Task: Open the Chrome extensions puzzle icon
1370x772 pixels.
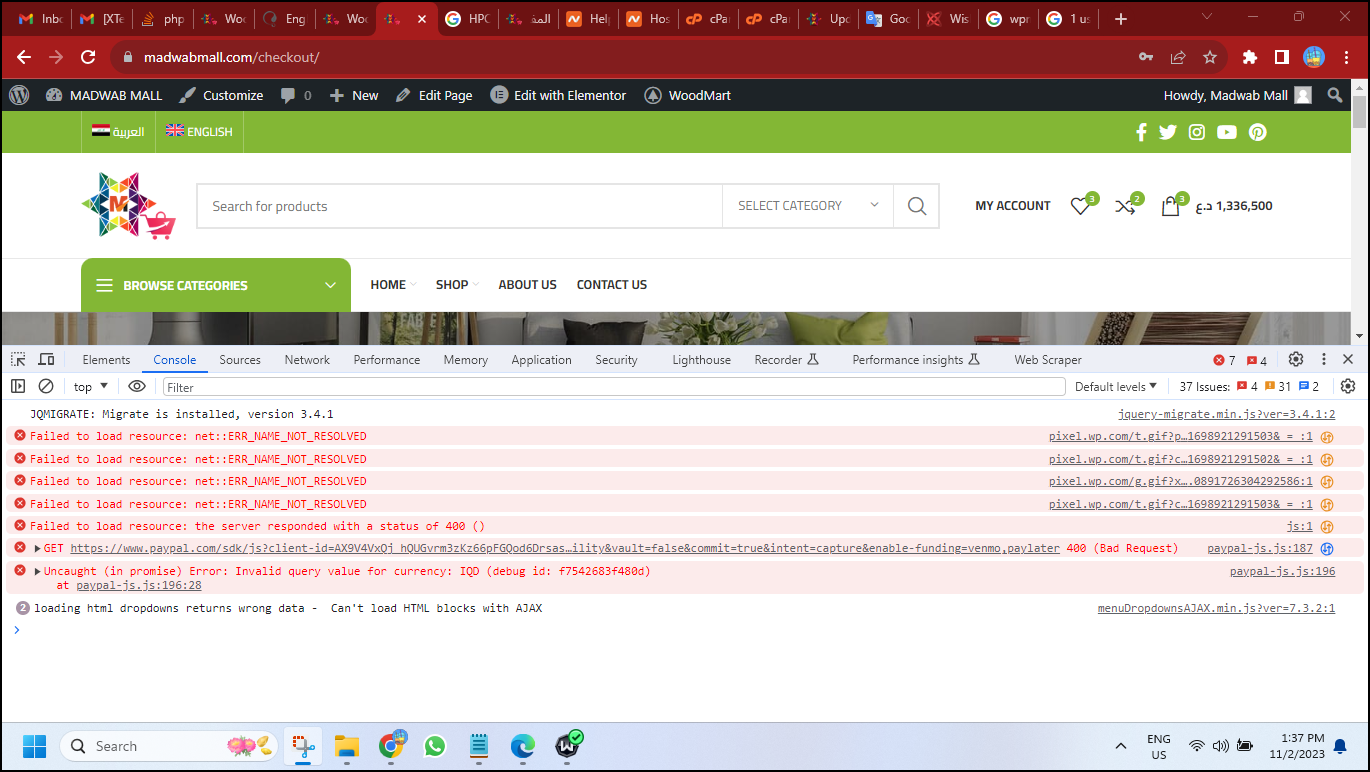Action: [1250, 57]
